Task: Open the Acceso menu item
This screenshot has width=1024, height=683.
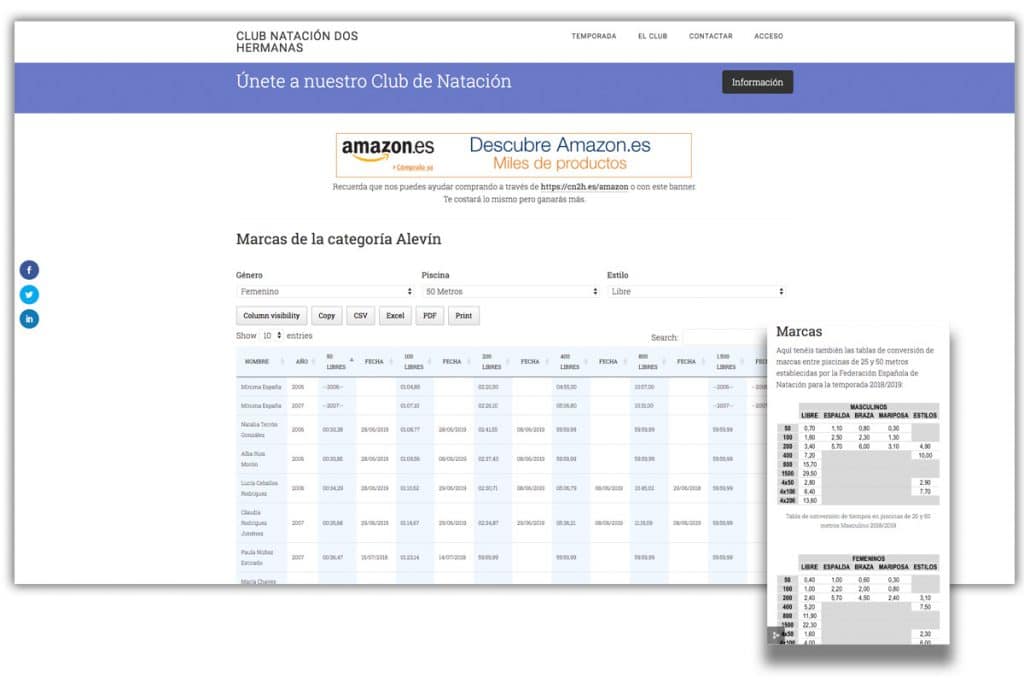Action: pos(769,36)
